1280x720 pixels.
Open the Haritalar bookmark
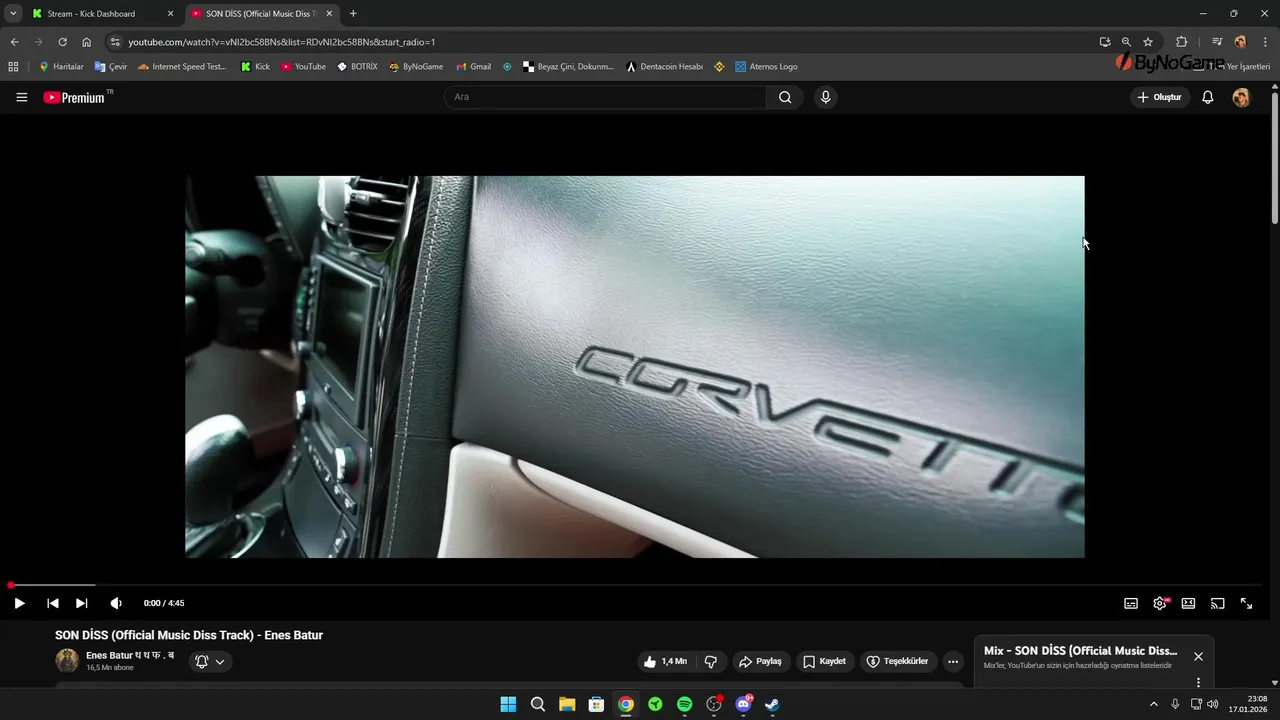tap(61, 67)
